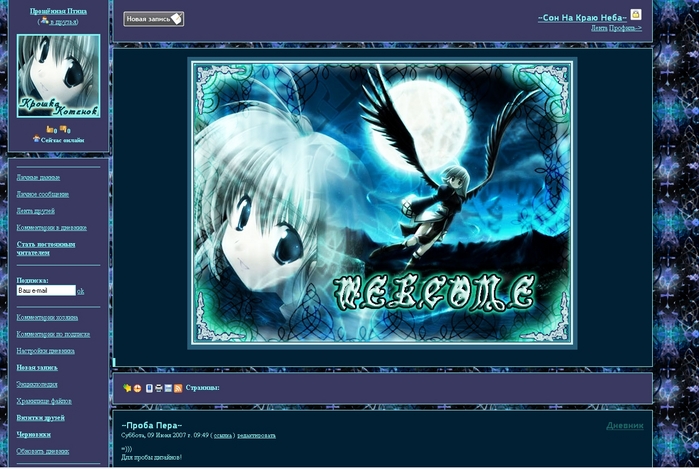The height and width of the screenshot is (469, 699).
Task: Open 'Комментарии хозяина' sidebar link
Action: point(47,317)
